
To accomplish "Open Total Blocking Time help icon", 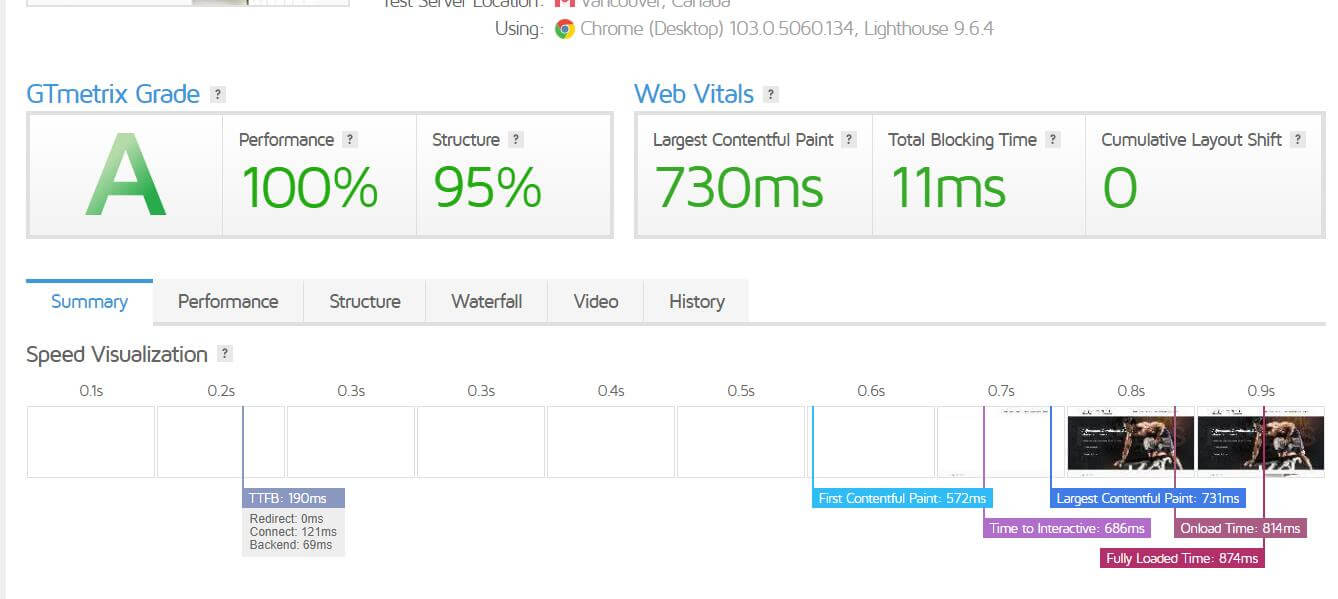I will point(1052,140).
